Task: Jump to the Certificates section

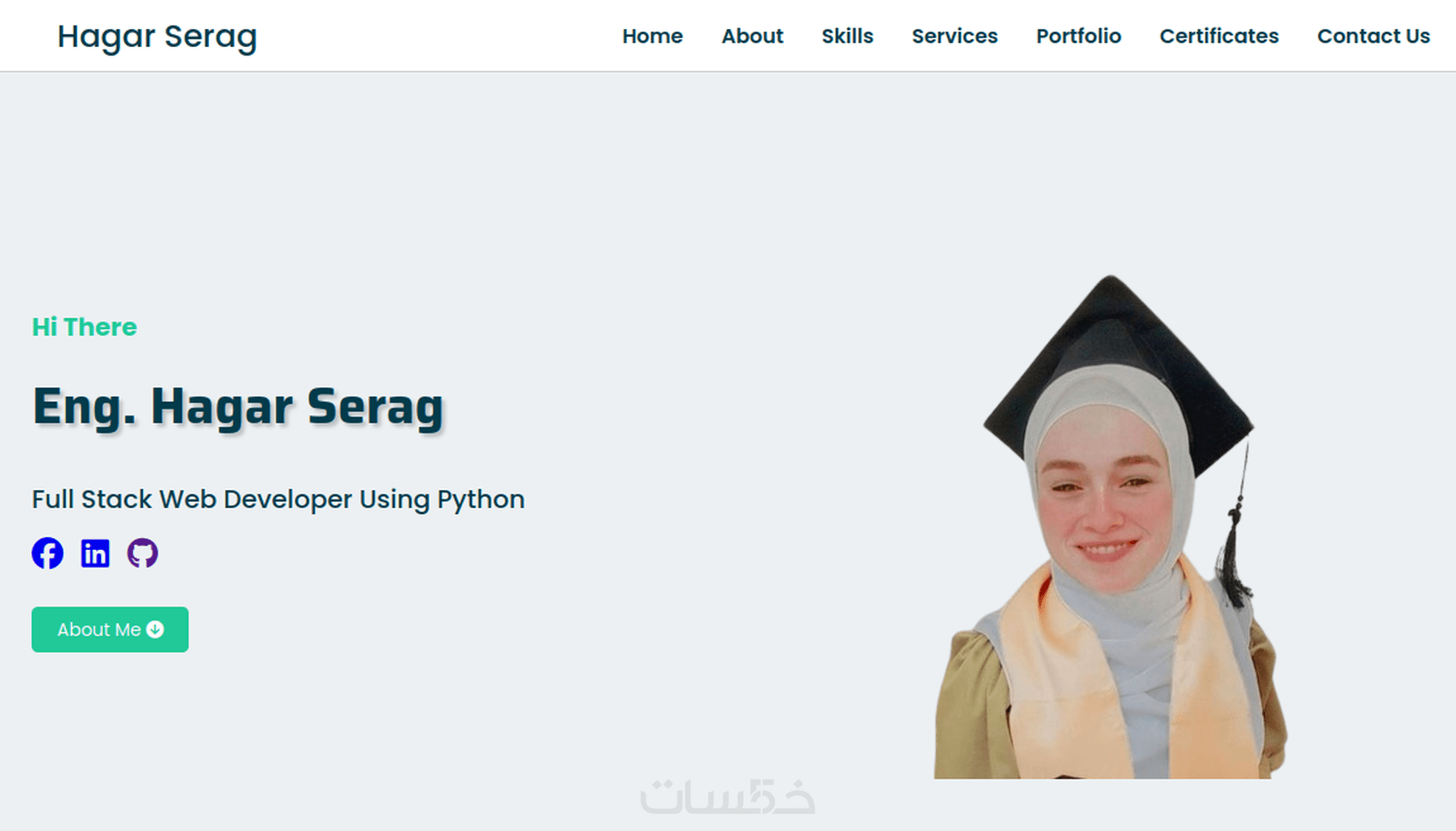Action: pyautogui.click(x=1219, y=36)
